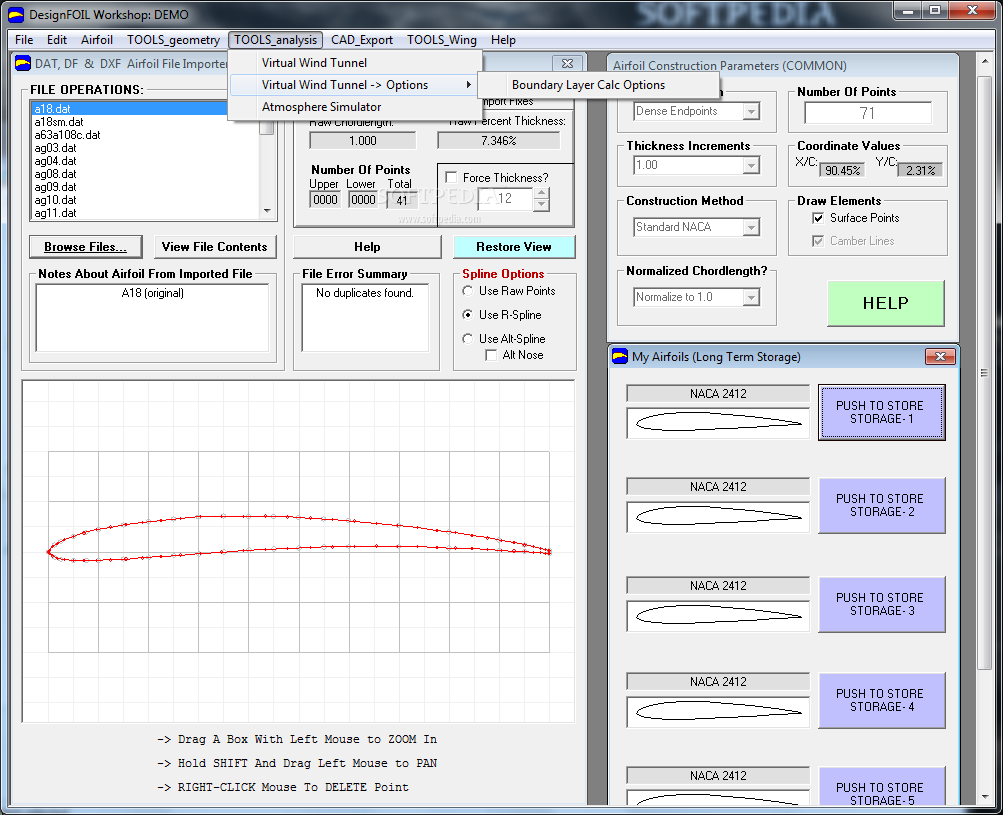The width and height of the screenshot is (1003, 815).
Task: Click file list scrollbar down arrow
Action: click(267, 210)
